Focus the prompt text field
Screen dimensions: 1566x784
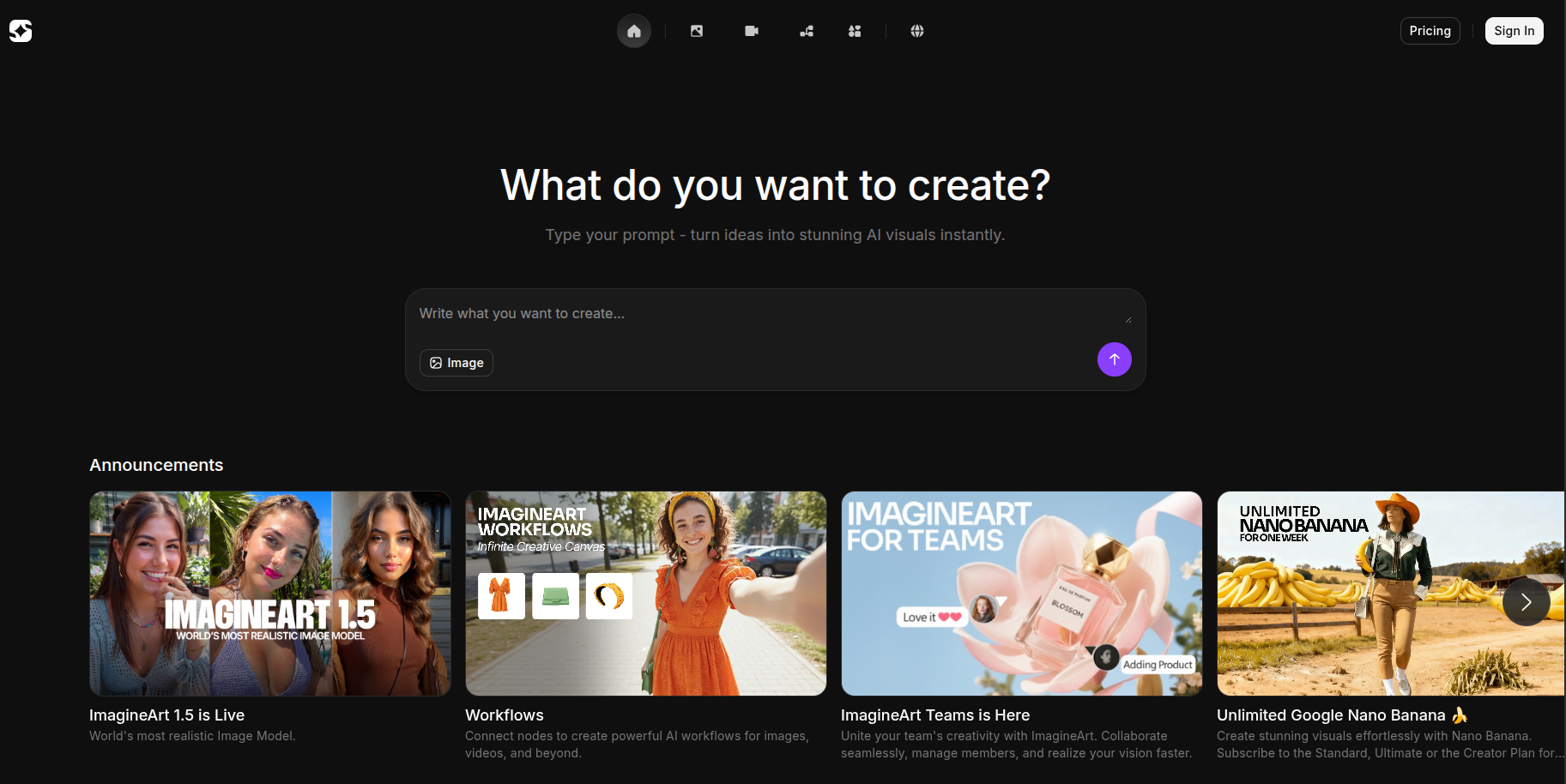coord(768,314)
